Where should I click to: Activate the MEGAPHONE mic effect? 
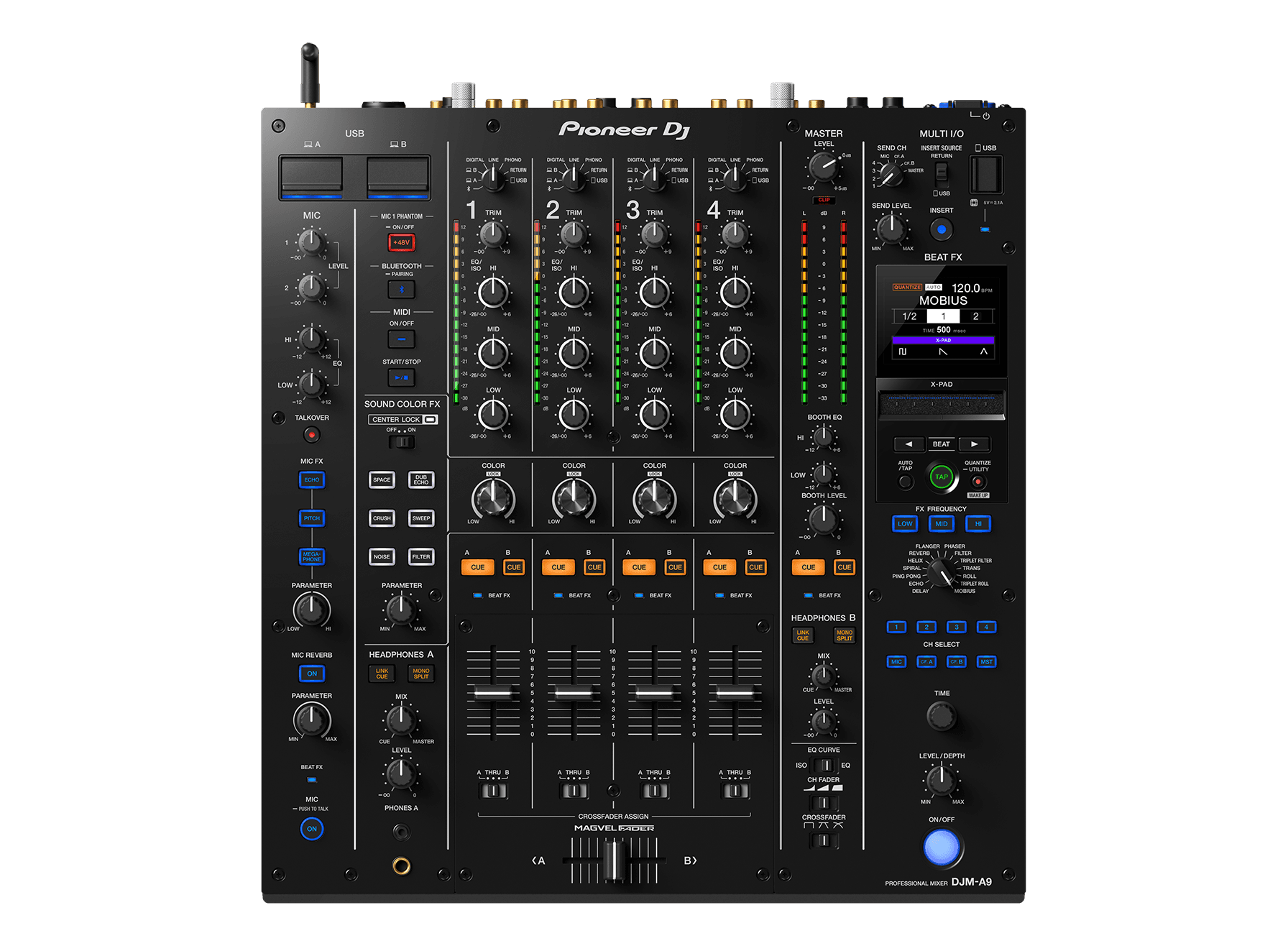coord(312,556)
